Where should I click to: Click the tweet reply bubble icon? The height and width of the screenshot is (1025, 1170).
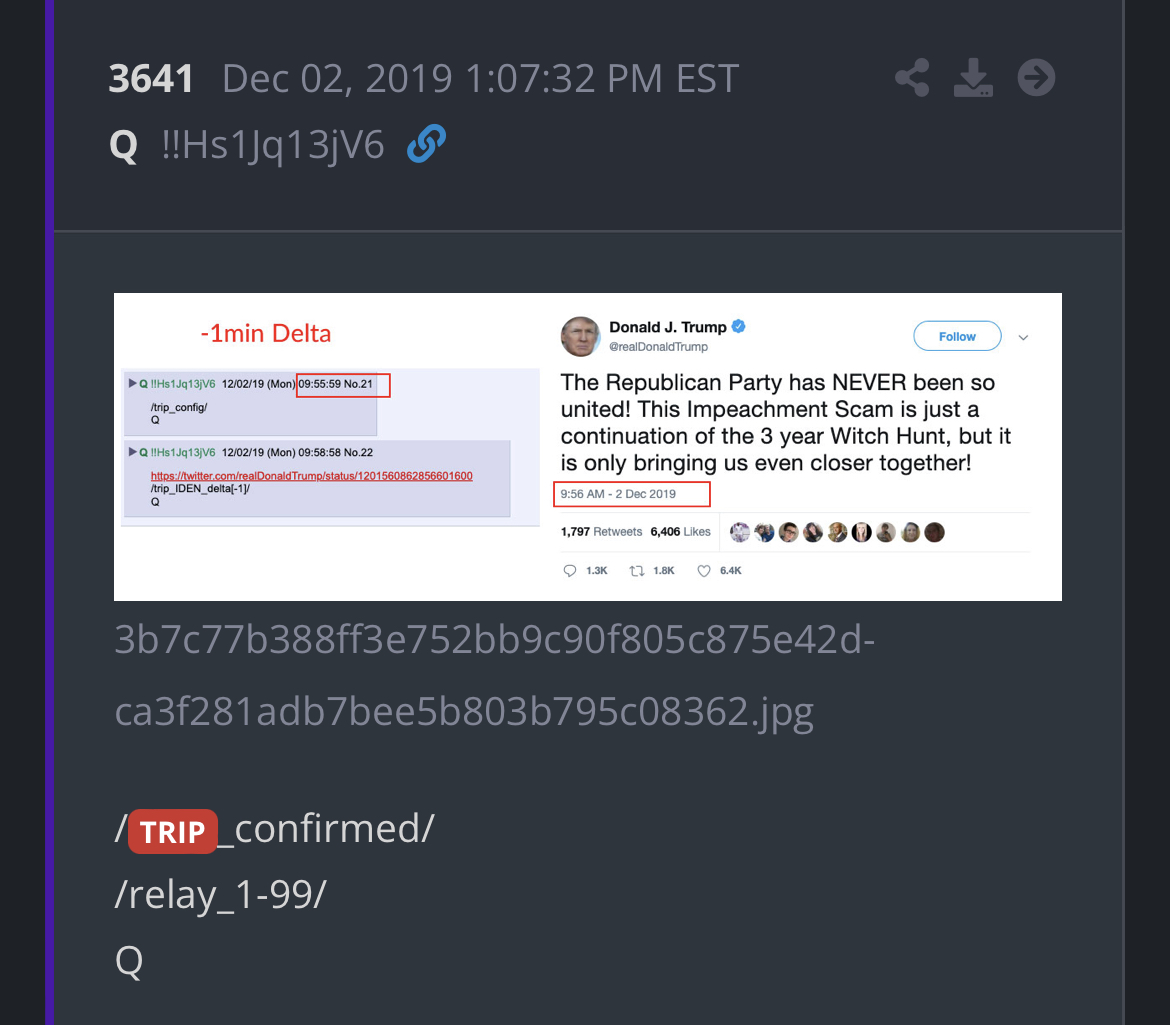pos(569,571)
